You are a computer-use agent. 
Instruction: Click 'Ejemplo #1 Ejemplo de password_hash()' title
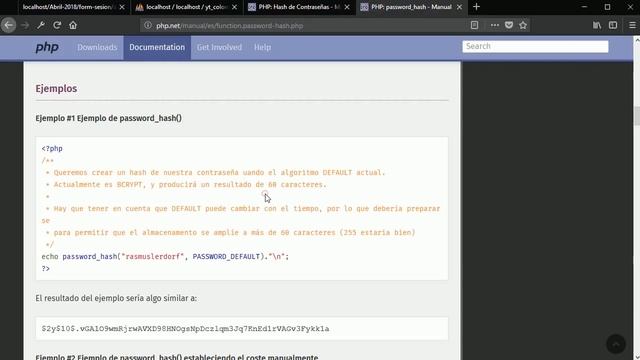click(x=109, y=118)
